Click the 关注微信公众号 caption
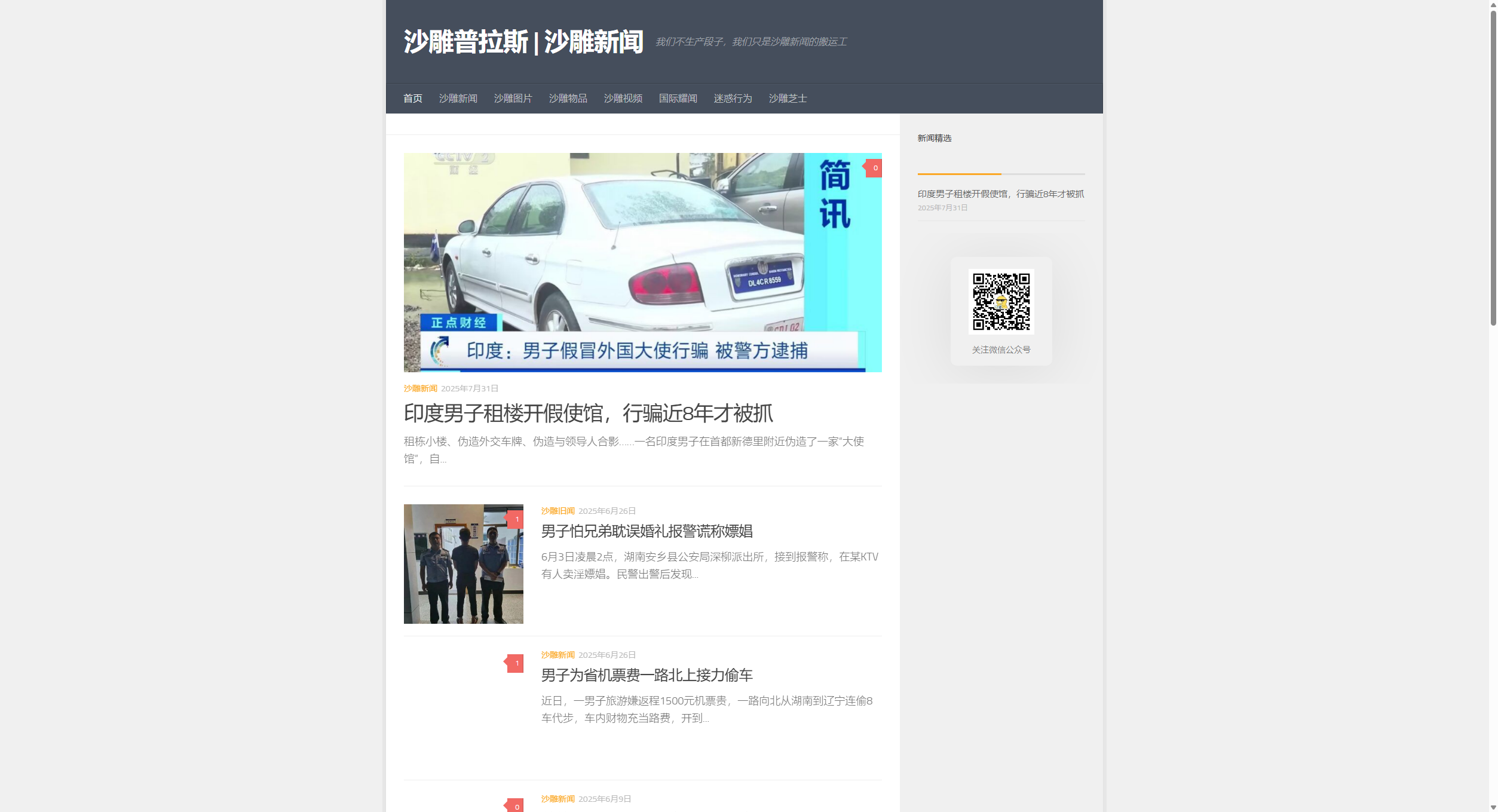The height and width of the screenshot is (812, 1498). click(x=1001, y=350)
